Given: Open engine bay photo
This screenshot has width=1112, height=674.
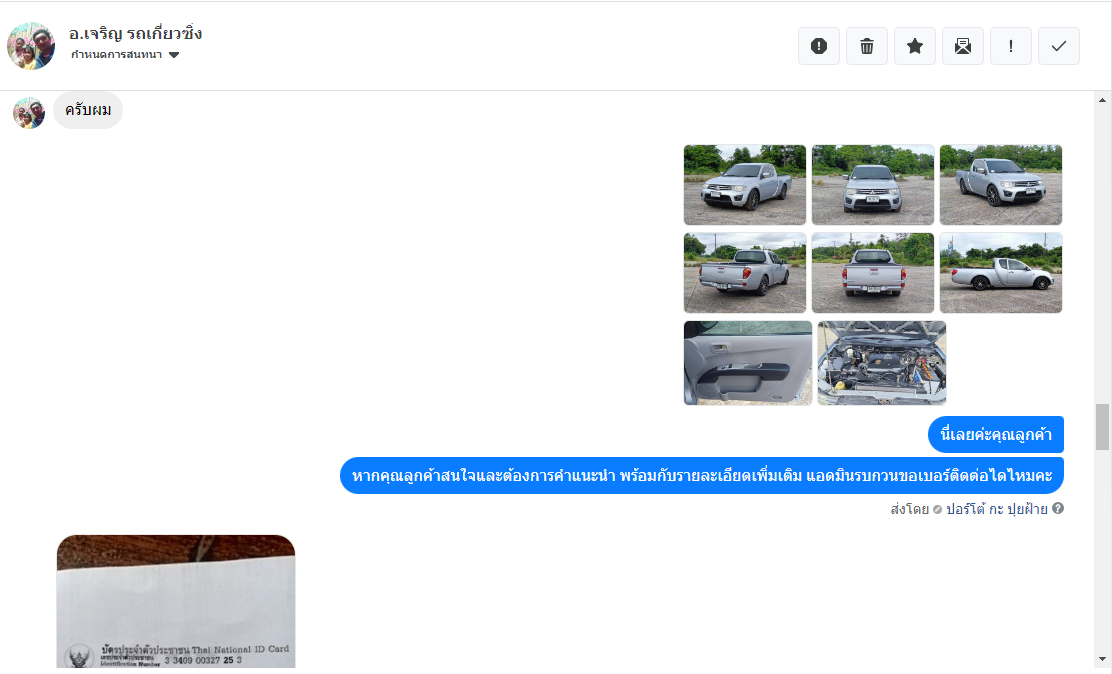Looking at the screenshot, I should coord(882,363).
